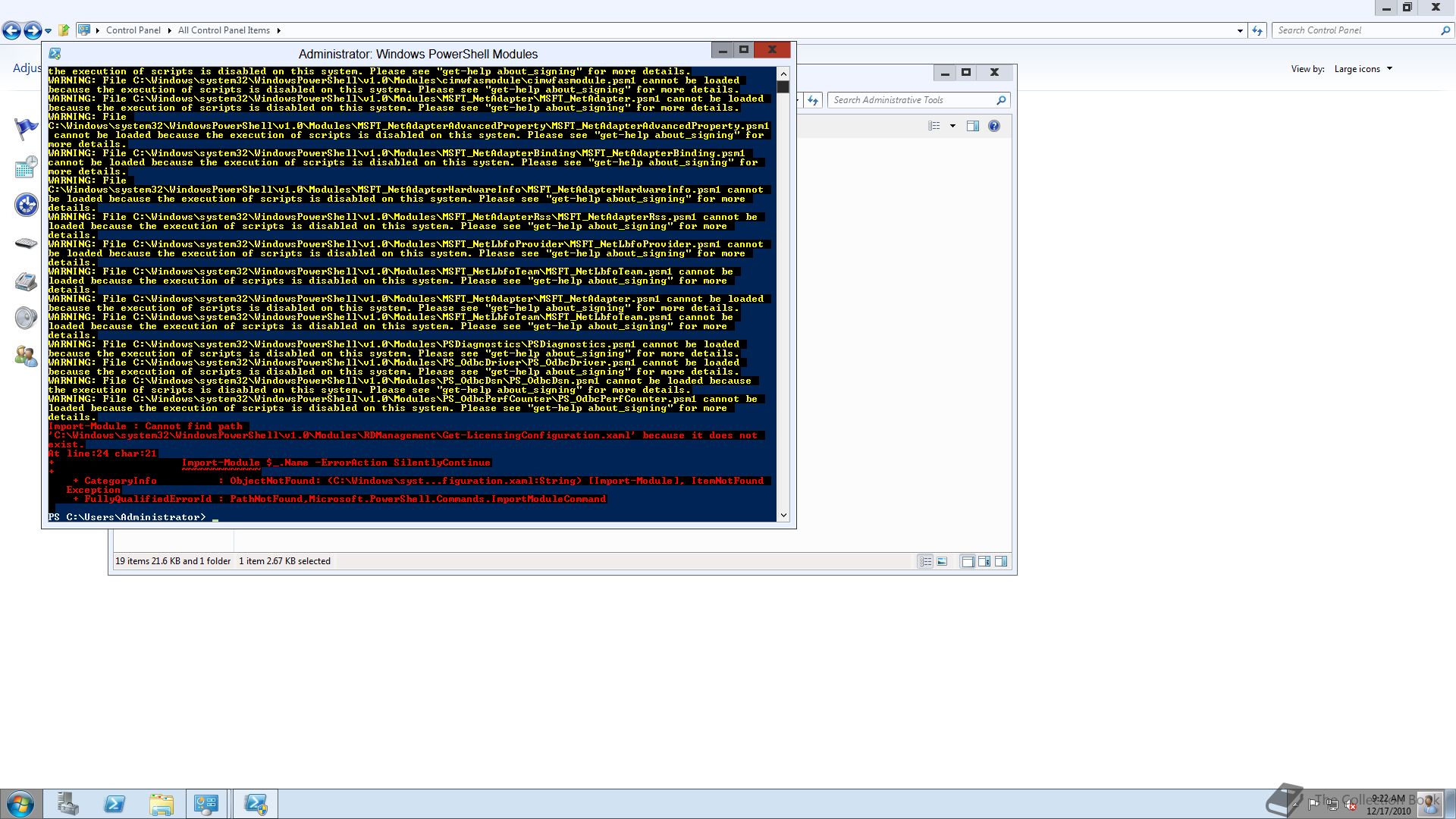Image resolution: width=1456 pixels, height=819 pixels.
Task: Open the User Accounts Control Panel item
Action: [x=26, y=356]
